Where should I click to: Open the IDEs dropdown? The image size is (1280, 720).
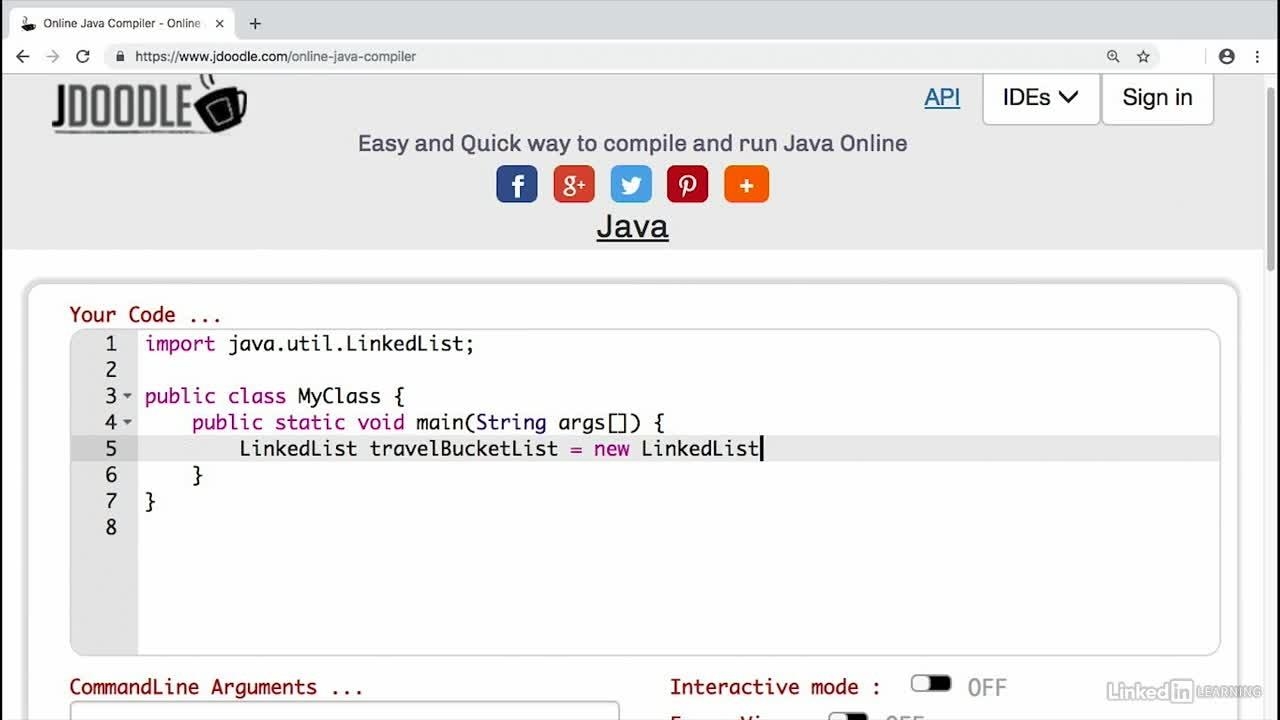1040,98
